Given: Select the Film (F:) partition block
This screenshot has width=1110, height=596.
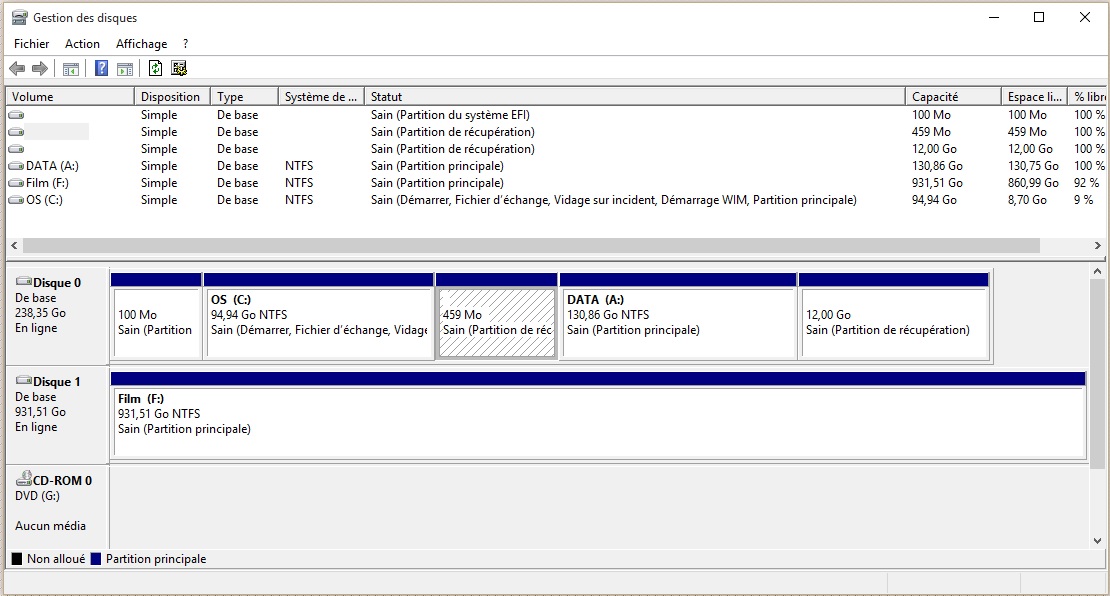Looking at the screenshot, I should (x=598, y=421).
